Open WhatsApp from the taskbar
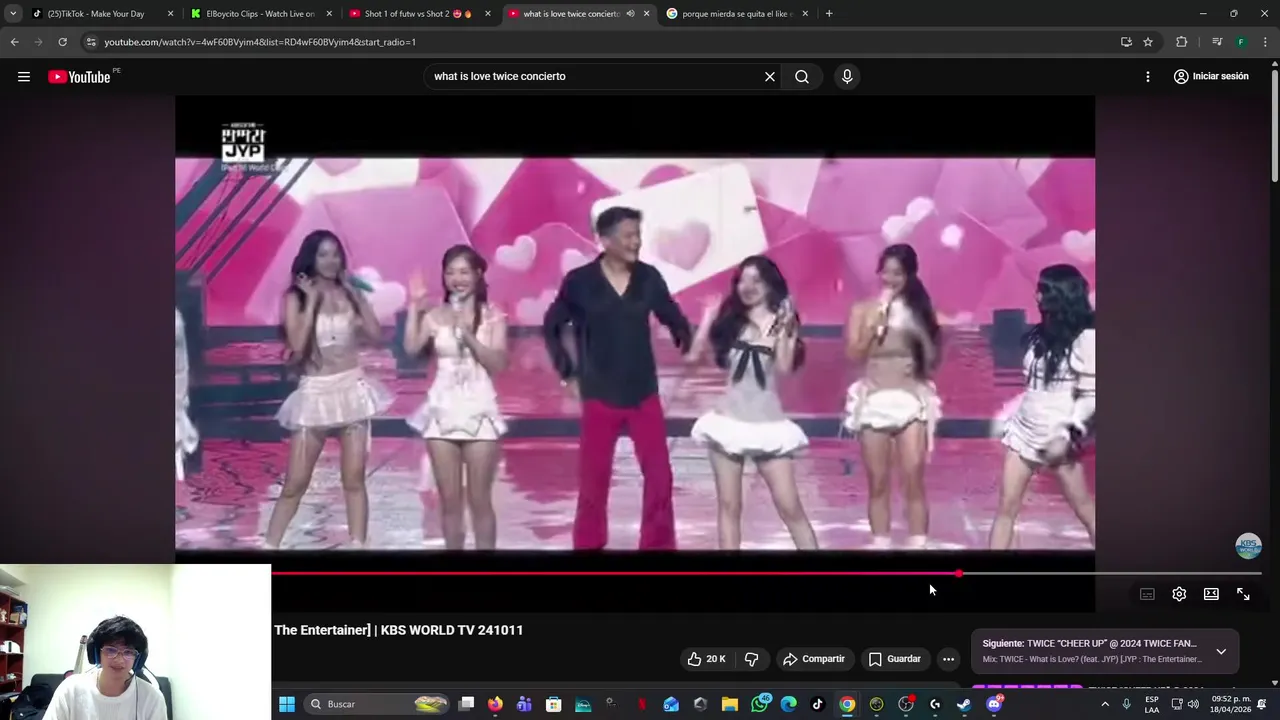The height and width of the screenshot is (720, 1280). tap(760, 704)
